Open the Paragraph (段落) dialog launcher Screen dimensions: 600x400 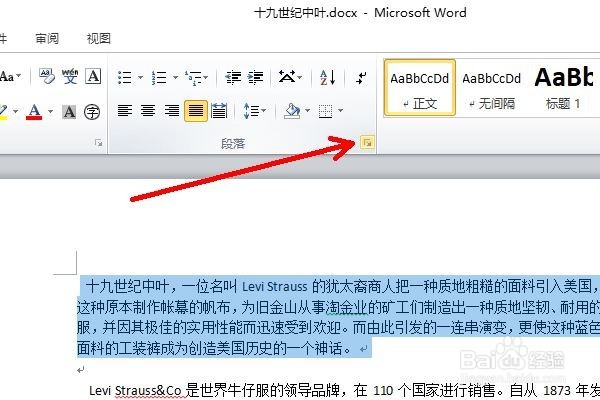click(367, 143)
